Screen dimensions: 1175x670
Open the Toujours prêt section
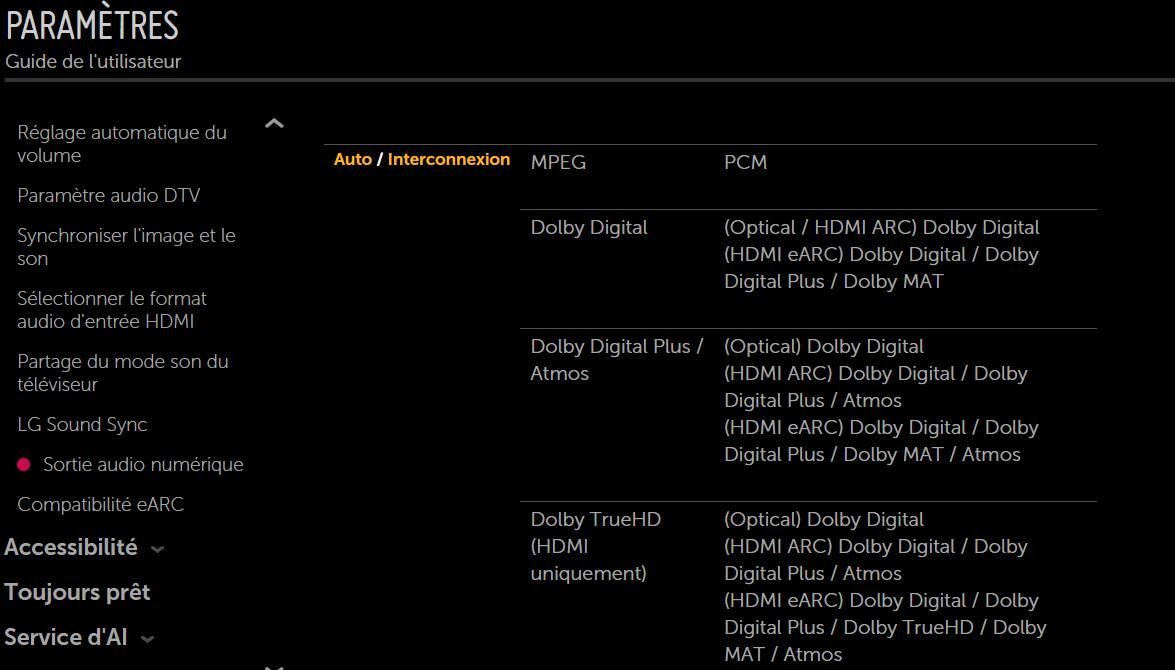[x=77, y=593]
